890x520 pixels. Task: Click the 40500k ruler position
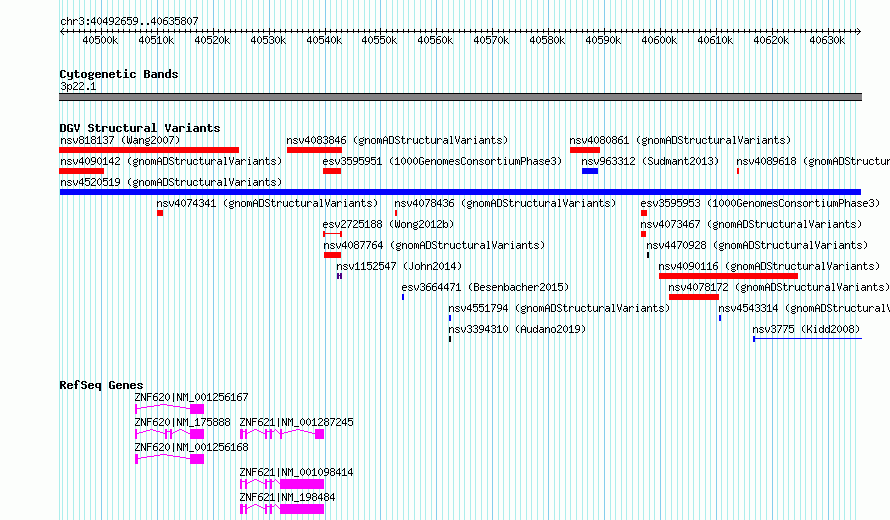(100, 40)
